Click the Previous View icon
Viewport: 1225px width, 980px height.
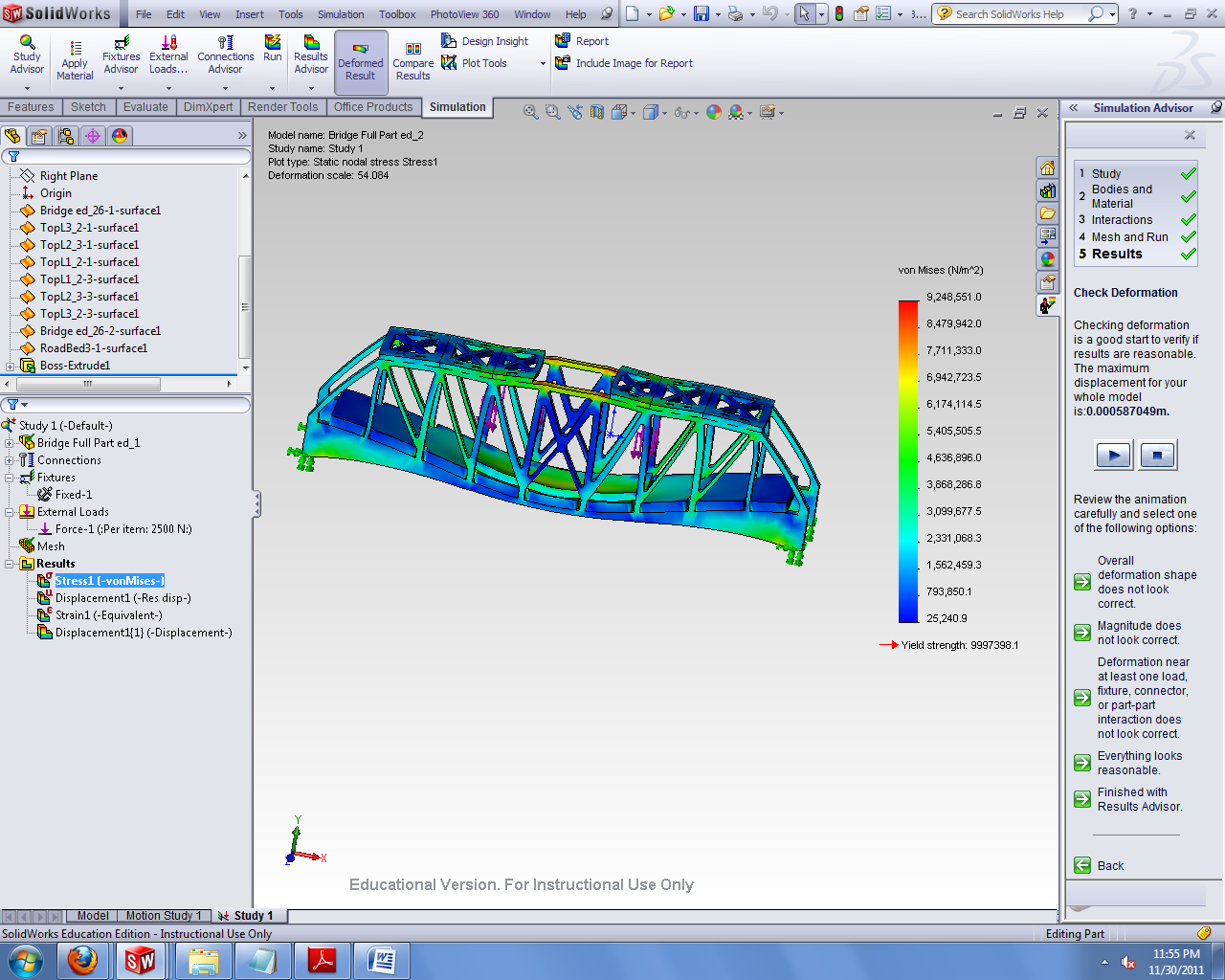[x=575, y=112]
